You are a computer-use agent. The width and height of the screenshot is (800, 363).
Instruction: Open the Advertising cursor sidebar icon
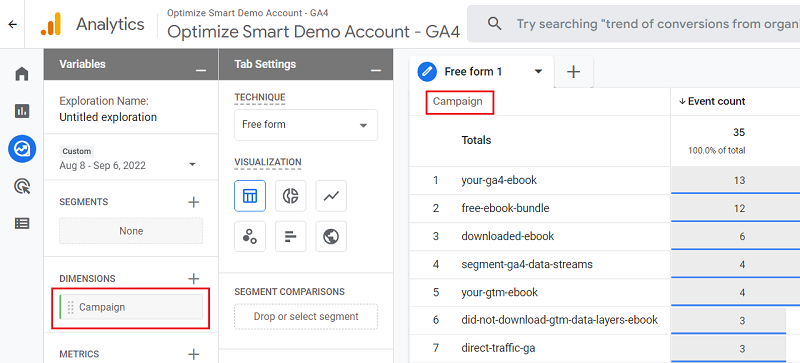click(x=22, y=187)
